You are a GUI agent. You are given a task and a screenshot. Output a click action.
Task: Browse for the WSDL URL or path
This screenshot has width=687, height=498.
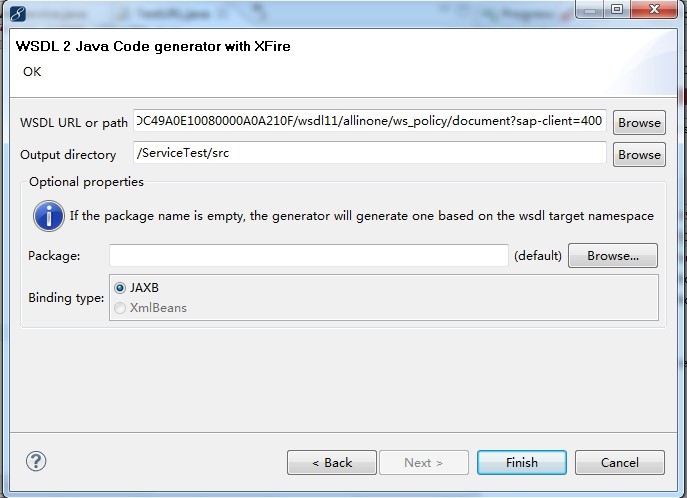click(639, 123)
